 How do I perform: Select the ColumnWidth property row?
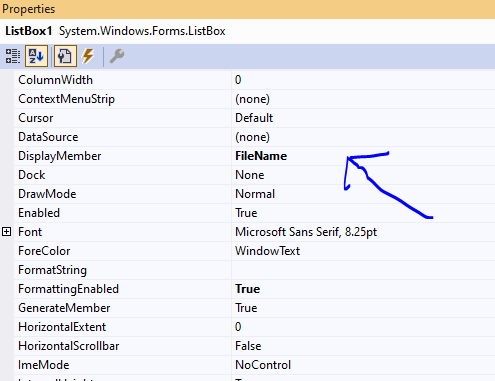click(254, 80)
